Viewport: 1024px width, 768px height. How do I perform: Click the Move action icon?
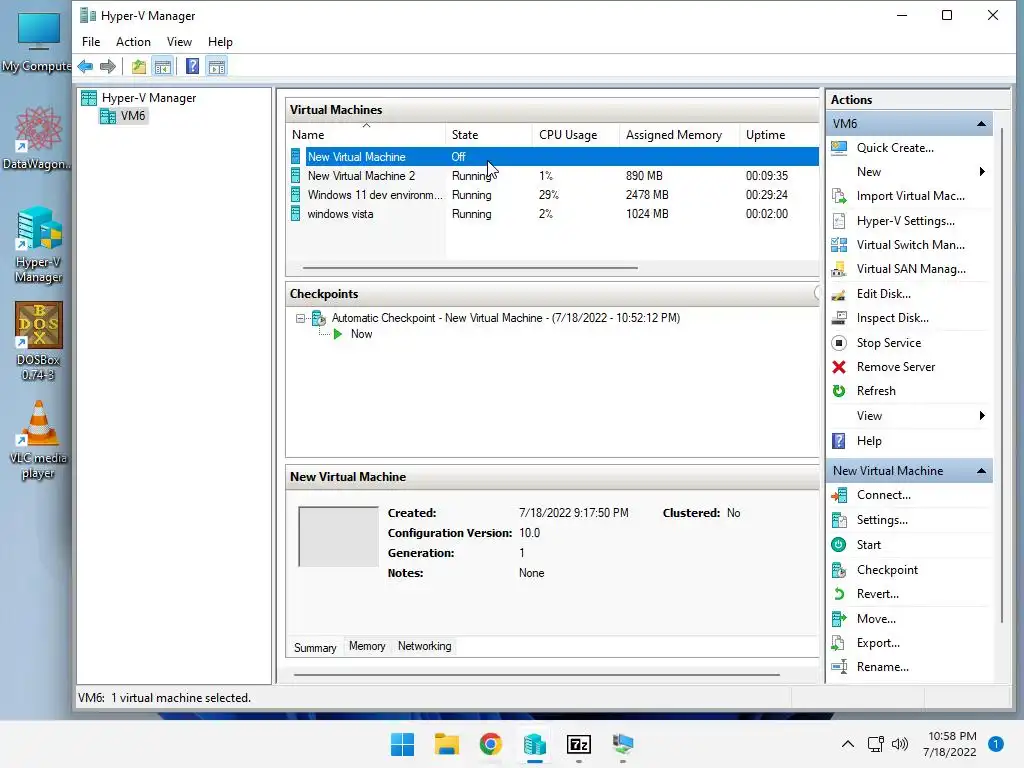(839, 618)
